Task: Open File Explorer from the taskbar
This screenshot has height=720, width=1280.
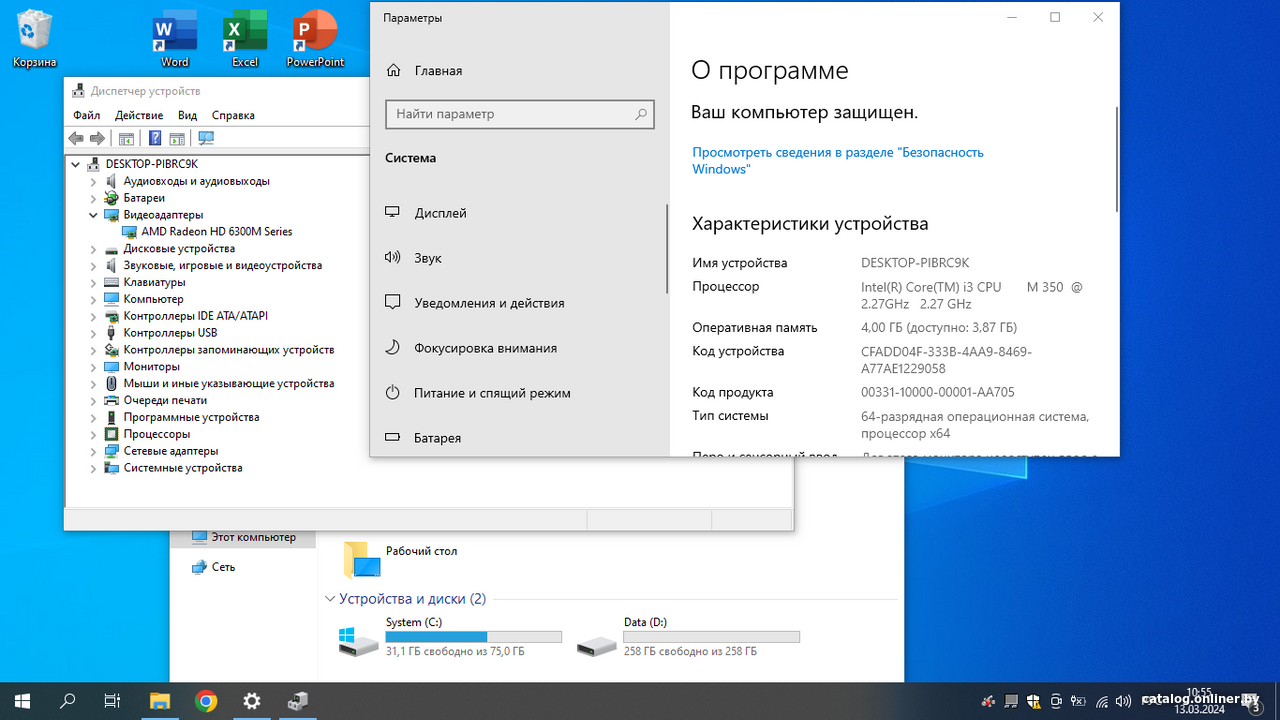Action: pos(160,701)
